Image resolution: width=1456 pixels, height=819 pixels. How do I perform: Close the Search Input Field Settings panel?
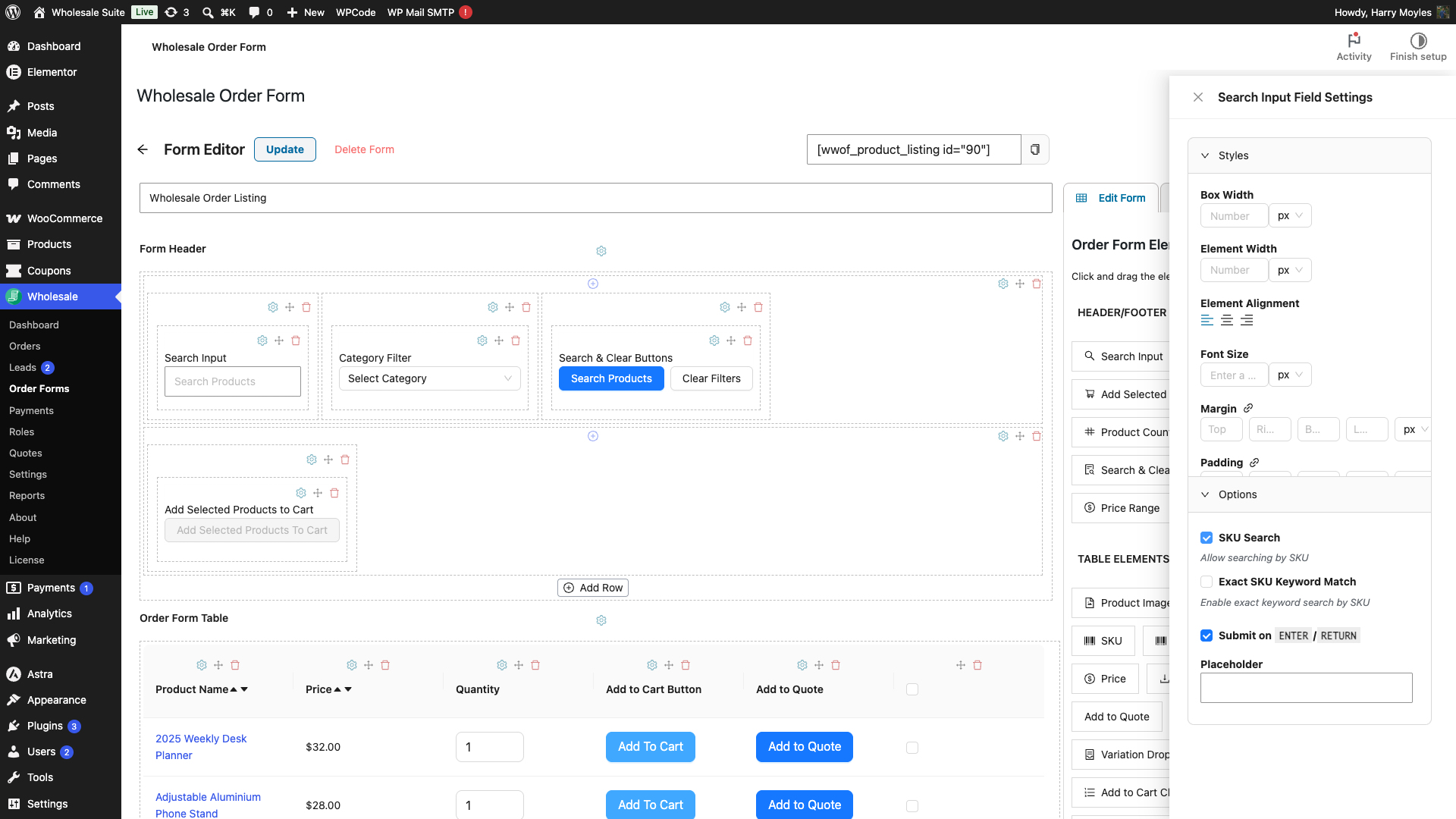1198,97
